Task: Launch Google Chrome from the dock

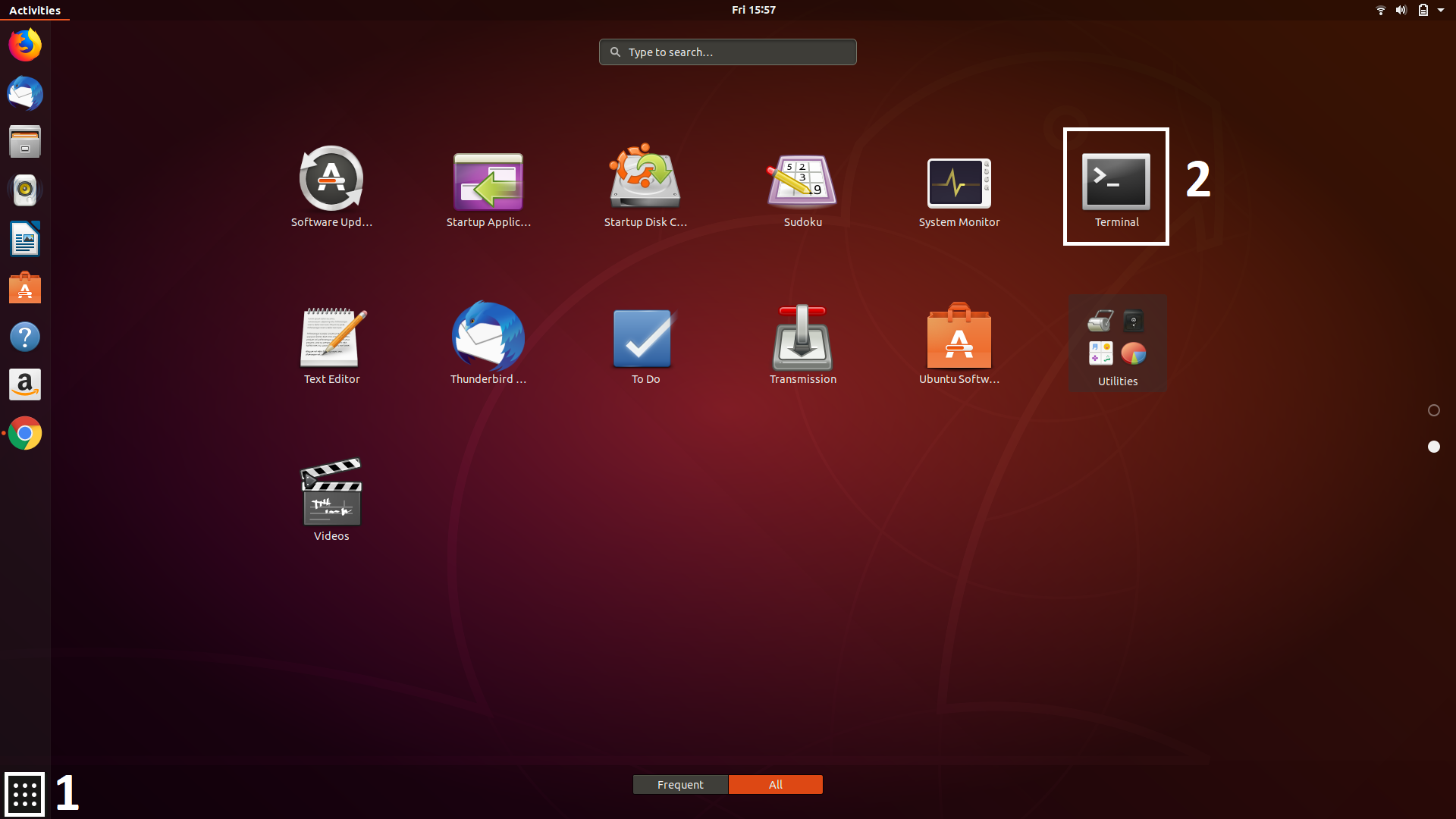Action: click(x=25, y=433)
